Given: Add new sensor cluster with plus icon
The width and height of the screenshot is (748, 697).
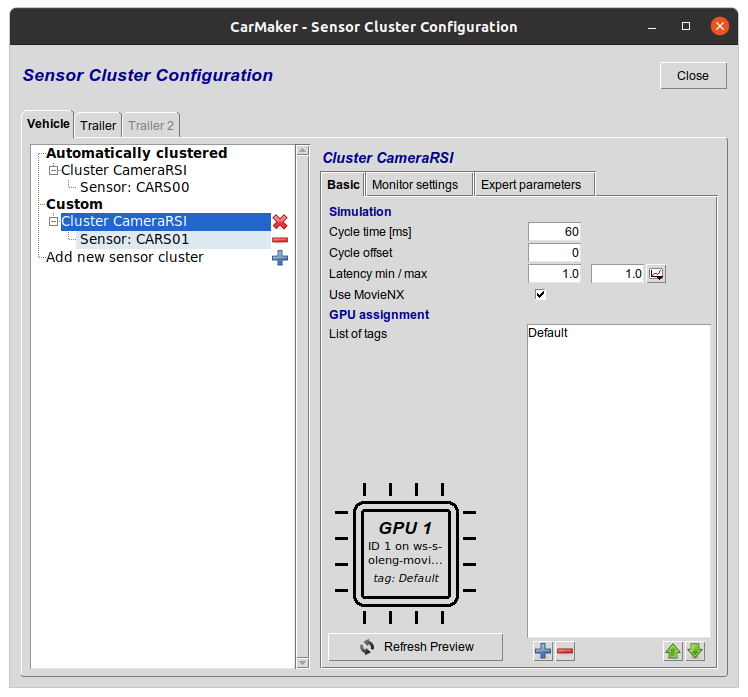Looking at the screenshot, I should (280, 258).
